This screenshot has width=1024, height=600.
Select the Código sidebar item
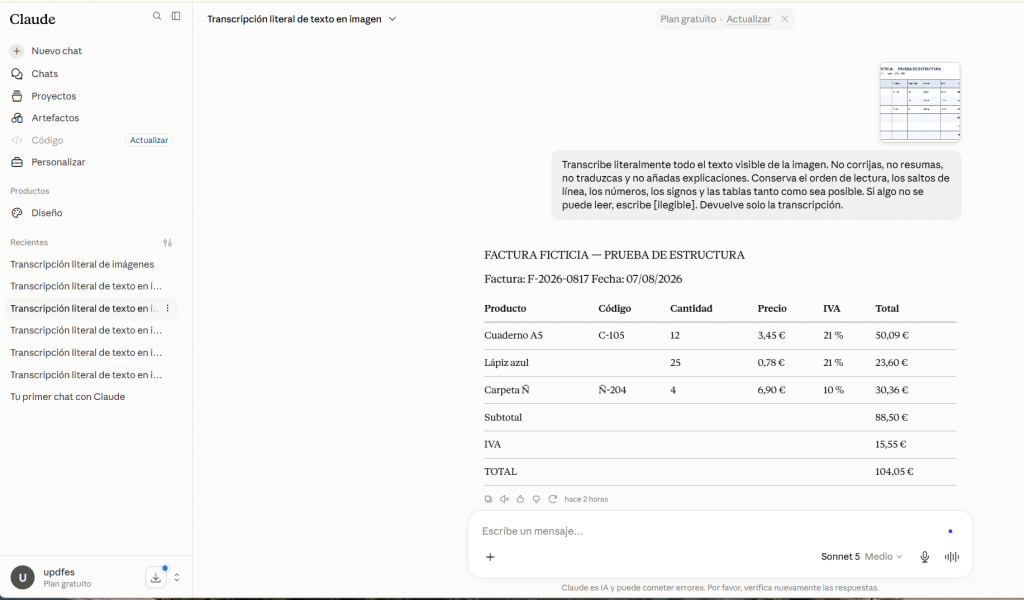coord(47,140)
